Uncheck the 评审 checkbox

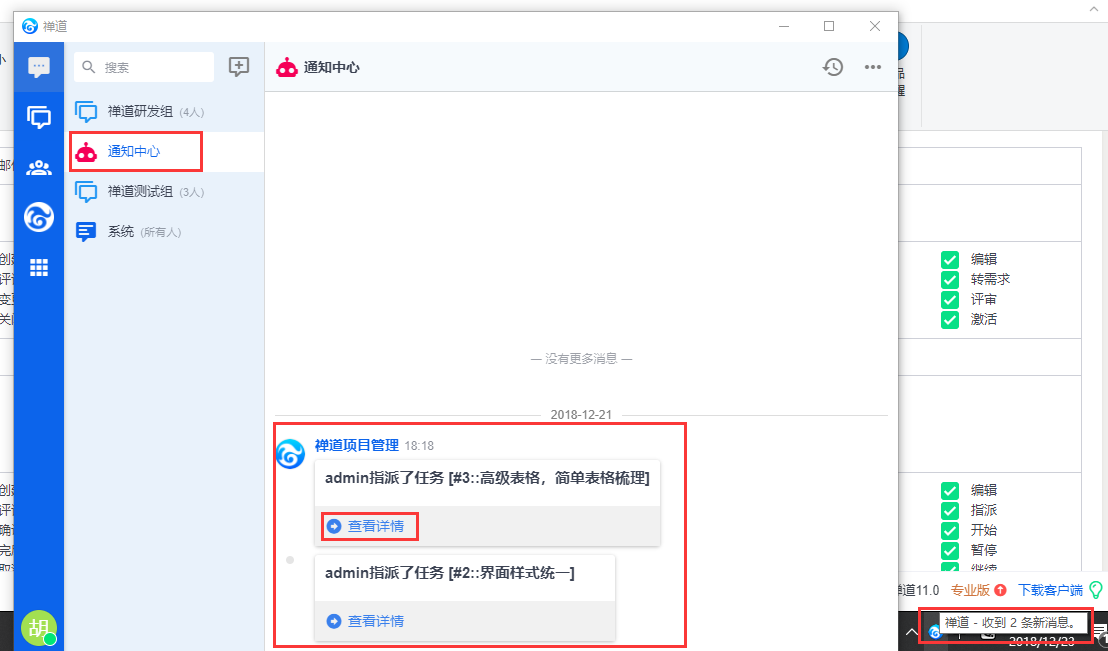tap(950, 300)
